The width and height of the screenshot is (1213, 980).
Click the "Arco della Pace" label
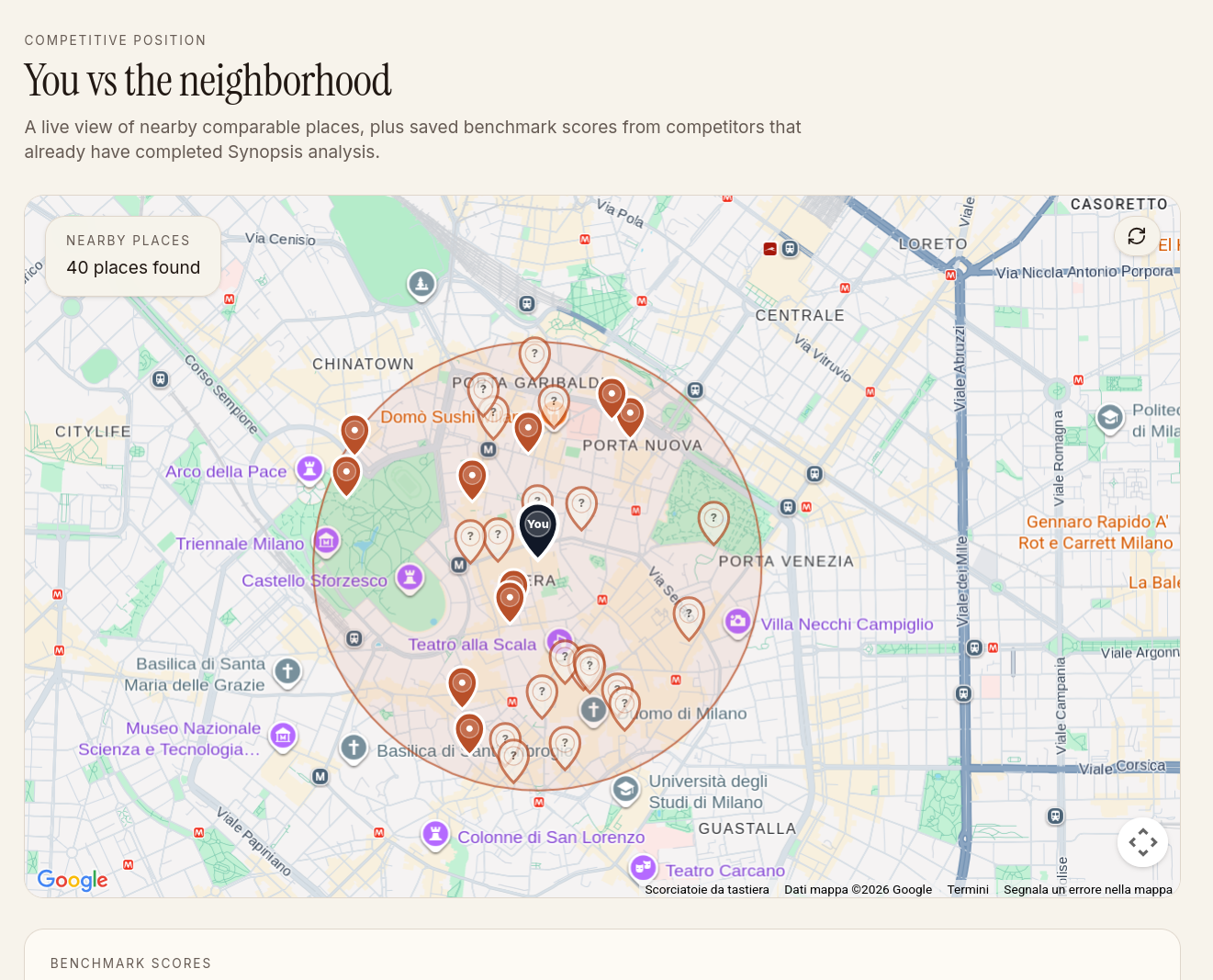click(226, 472)
